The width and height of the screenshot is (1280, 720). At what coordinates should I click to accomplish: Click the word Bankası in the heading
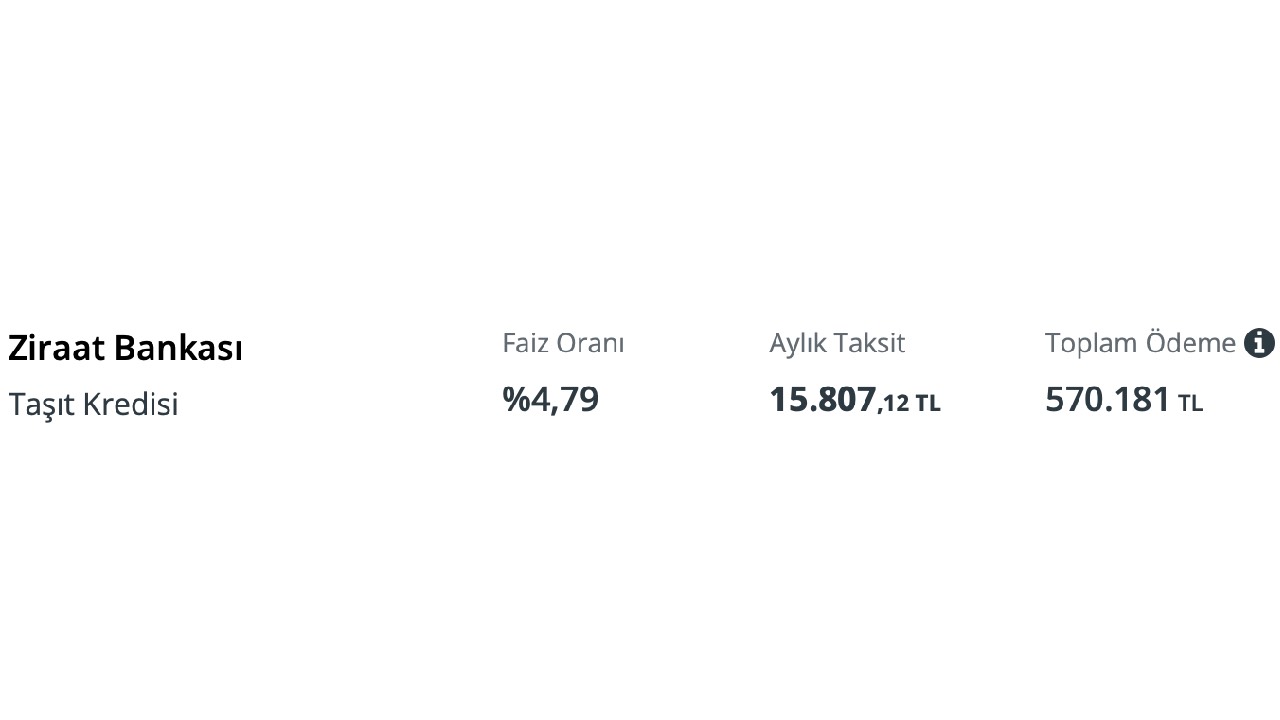click(178, 348)
